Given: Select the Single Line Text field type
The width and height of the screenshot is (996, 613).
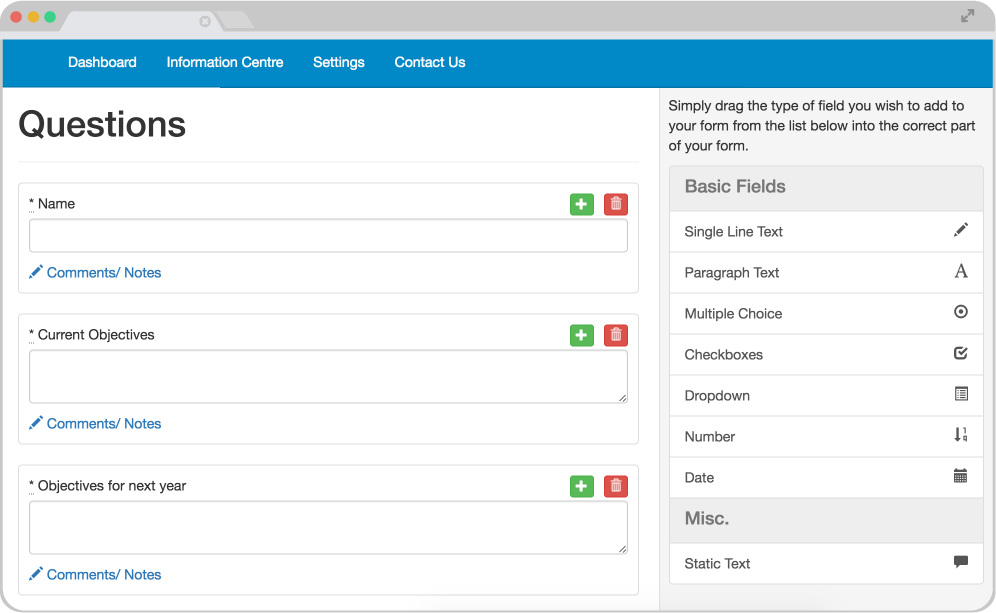Looking at the screenshot, I should click(x=826, y=232).
